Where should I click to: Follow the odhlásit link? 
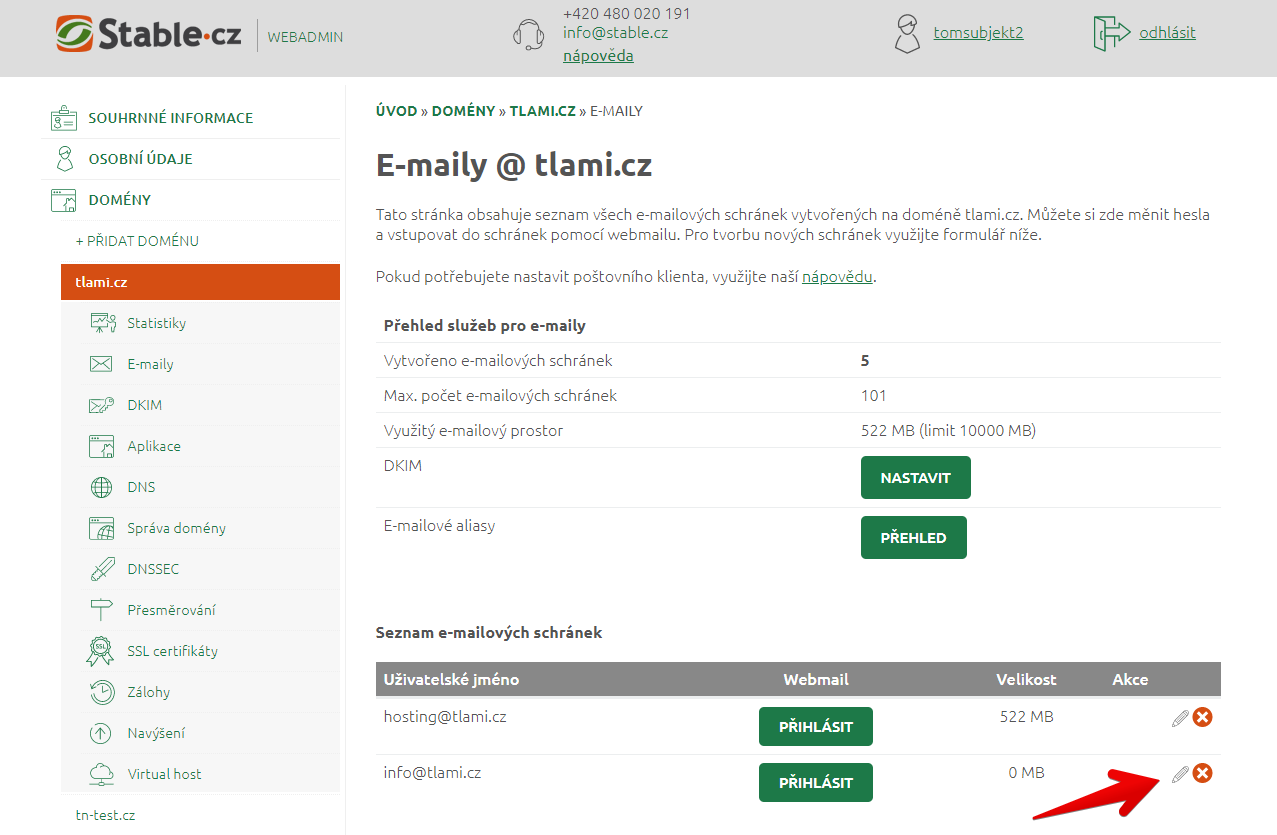point(1167,33)
